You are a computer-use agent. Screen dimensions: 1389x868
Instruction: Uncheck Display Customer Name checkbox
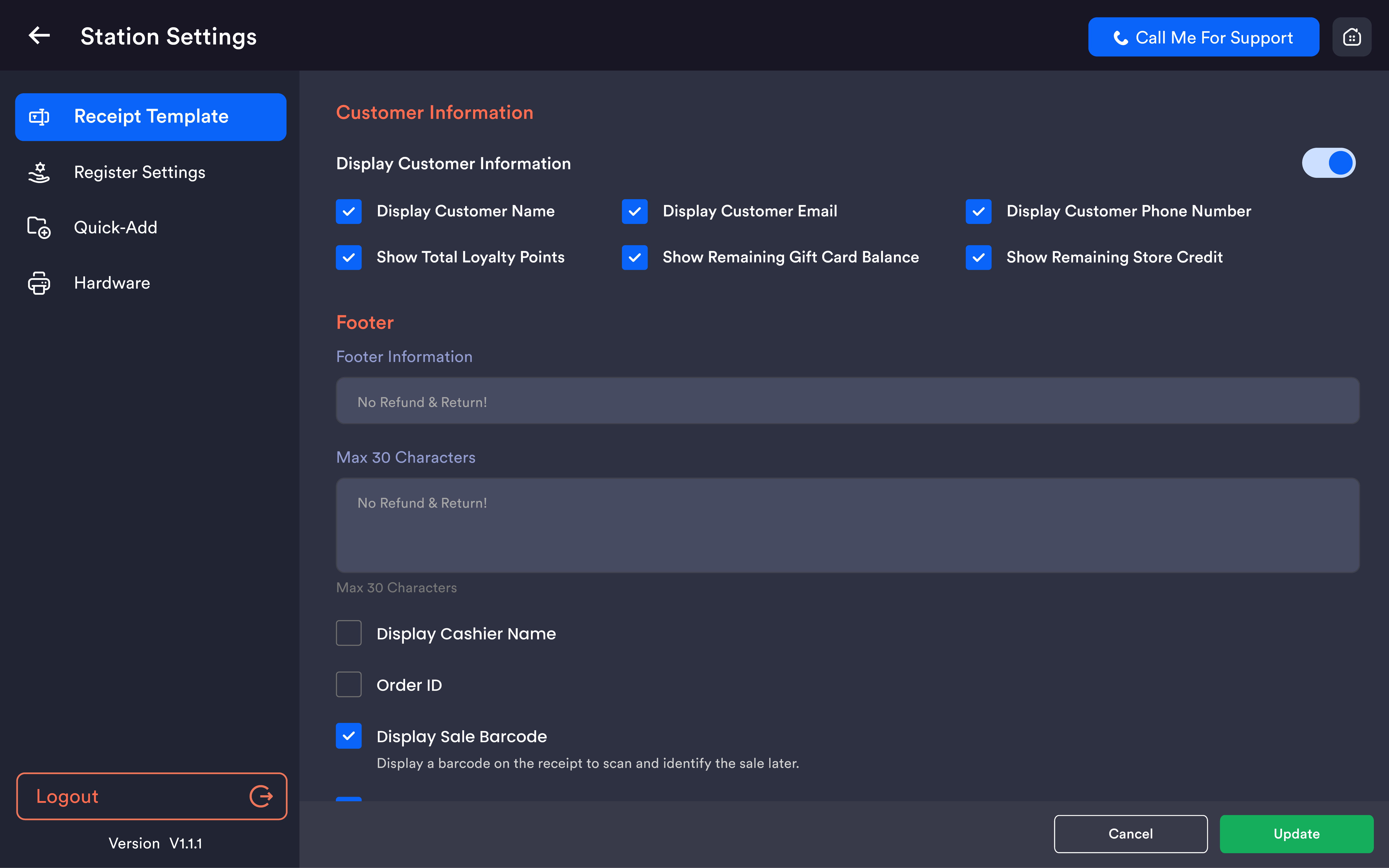coord(348,211)
